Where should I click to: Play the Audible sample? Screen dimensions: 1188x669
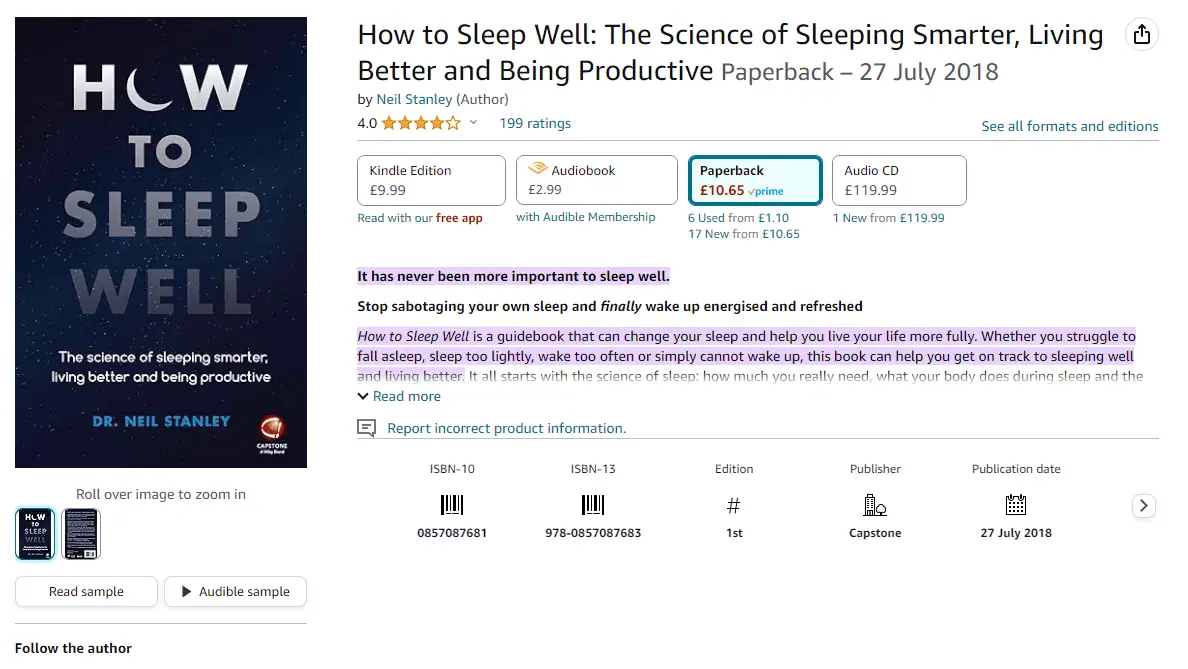pos(236,592)
